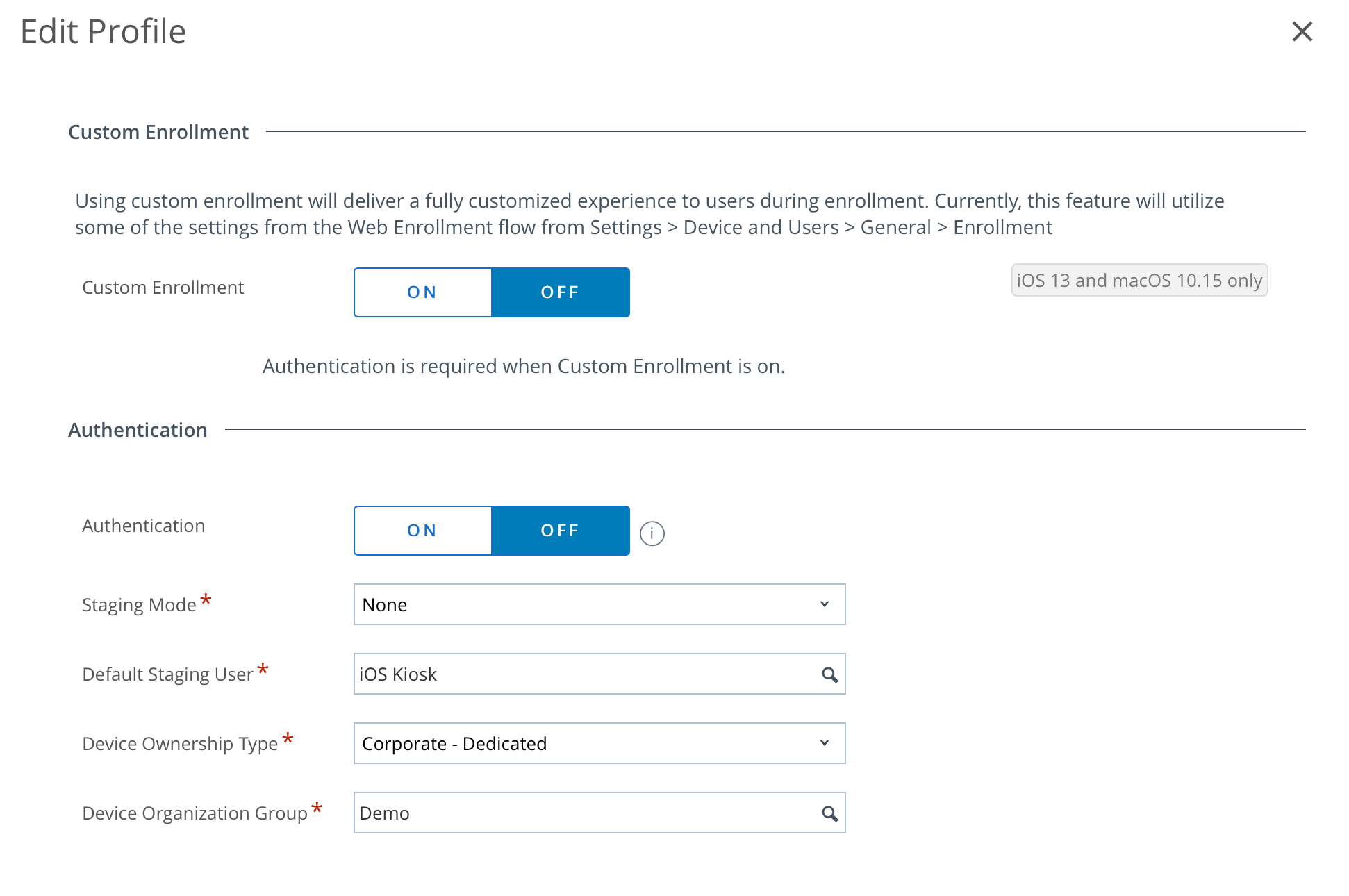This screenshot has width=1349, height=896.
Task: Click search icon in Device Organization Group
Action: [x=829, y=813]
